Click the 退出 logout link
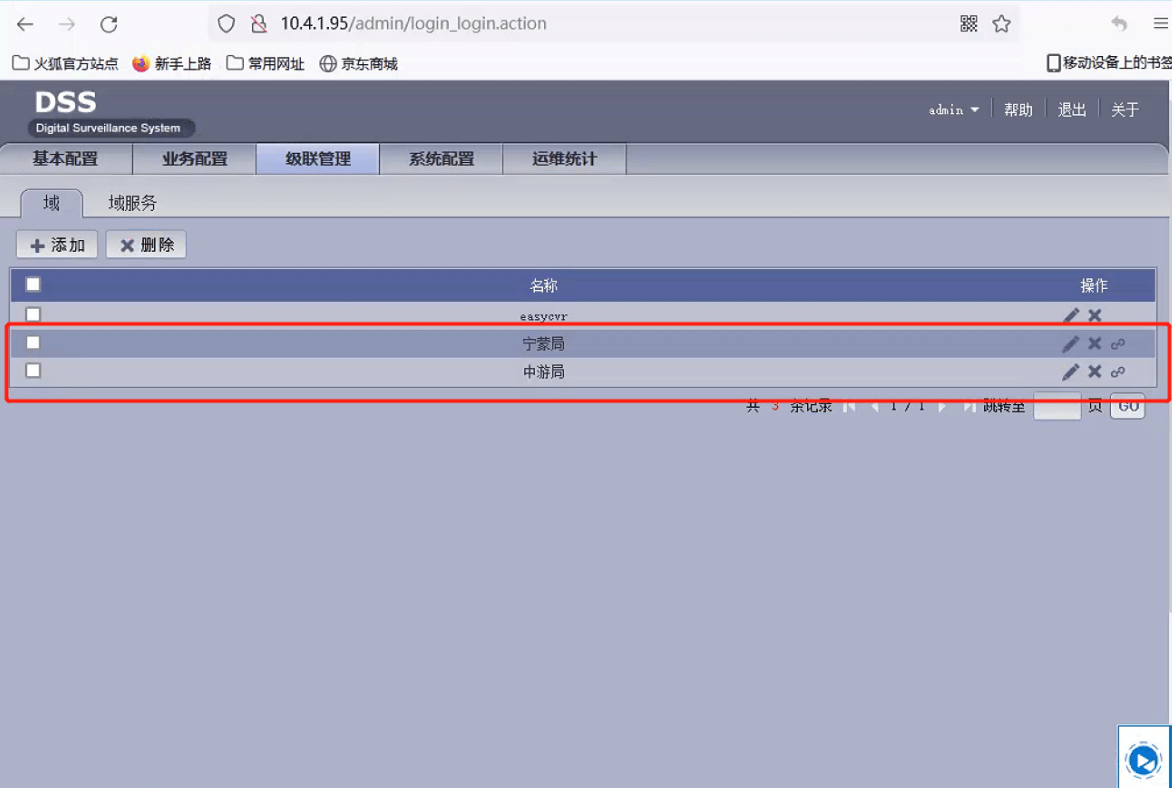Image resolution: width=1172 pixels, height=788 pixels. (1072, 110)
